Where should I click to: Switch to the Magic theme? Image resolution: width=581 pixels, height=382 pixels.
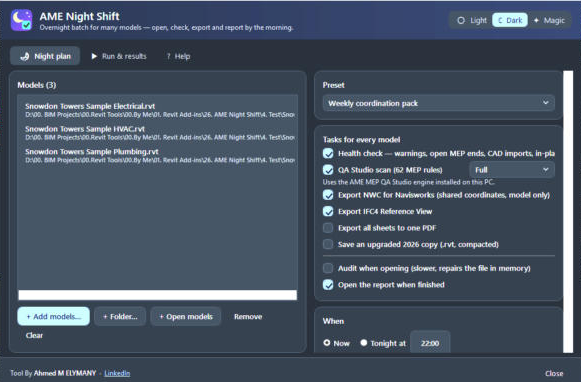(x=549, y=20)
